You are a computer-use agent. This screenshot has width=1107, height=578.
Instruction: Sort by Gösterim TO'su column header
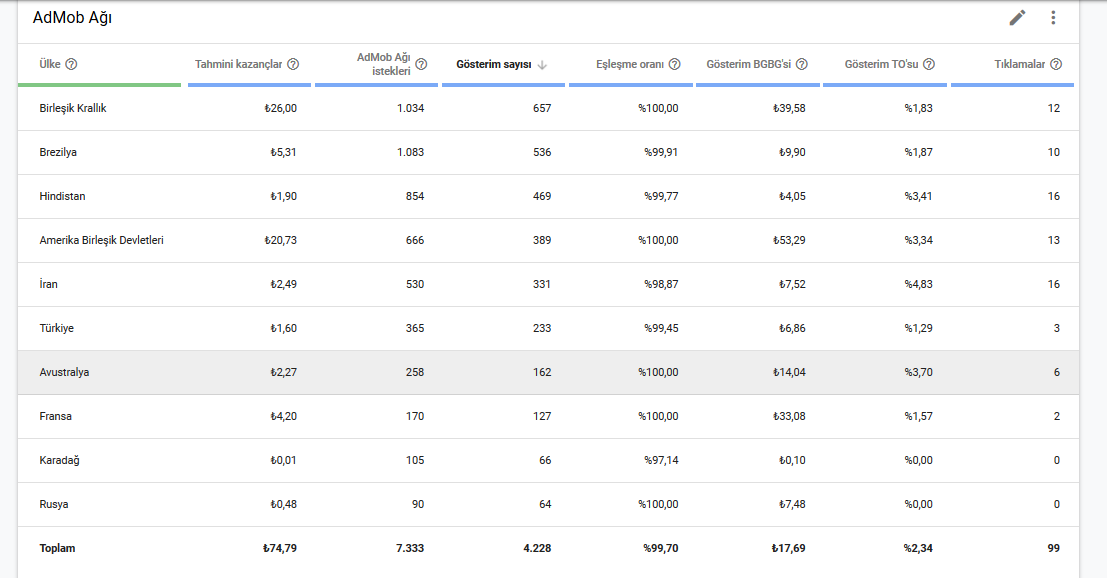[881, 64]
